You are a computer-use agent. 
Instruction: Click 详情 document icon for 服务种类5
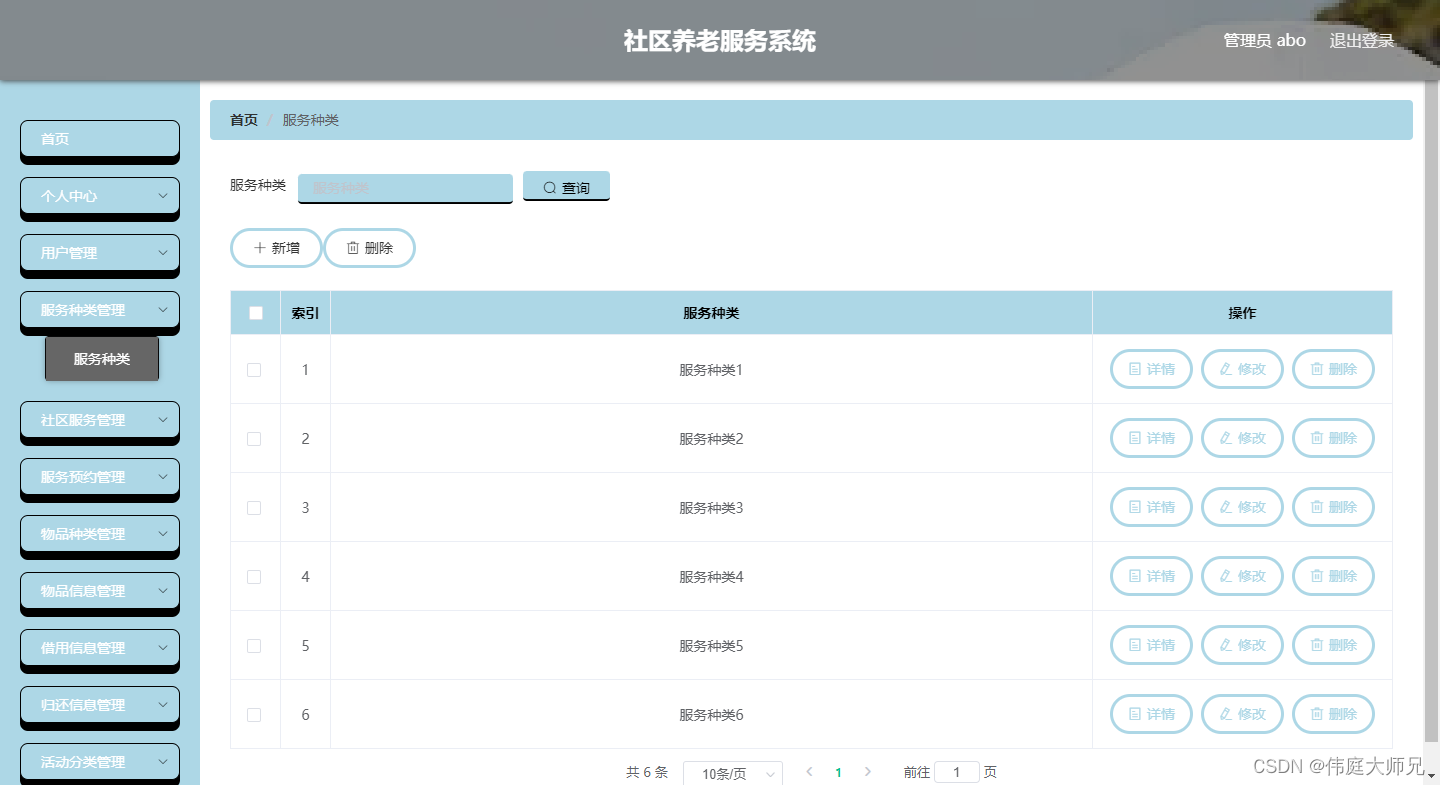(x=1135, y=645)
